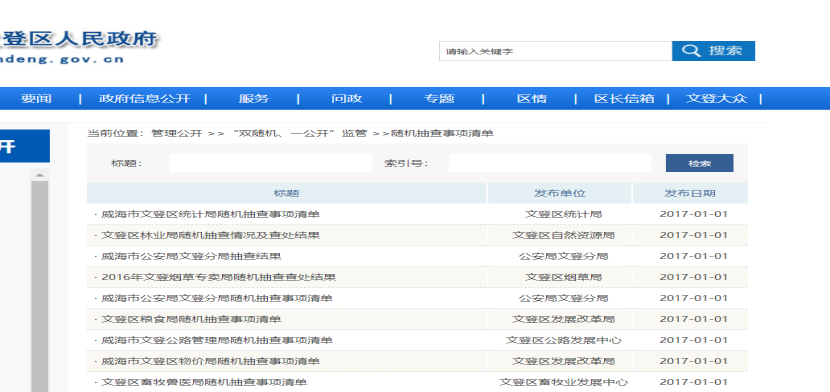This screenshot has width=830, height=392.
Task: Open the 要闻 navigation menu item
Action: pos(36,98)
